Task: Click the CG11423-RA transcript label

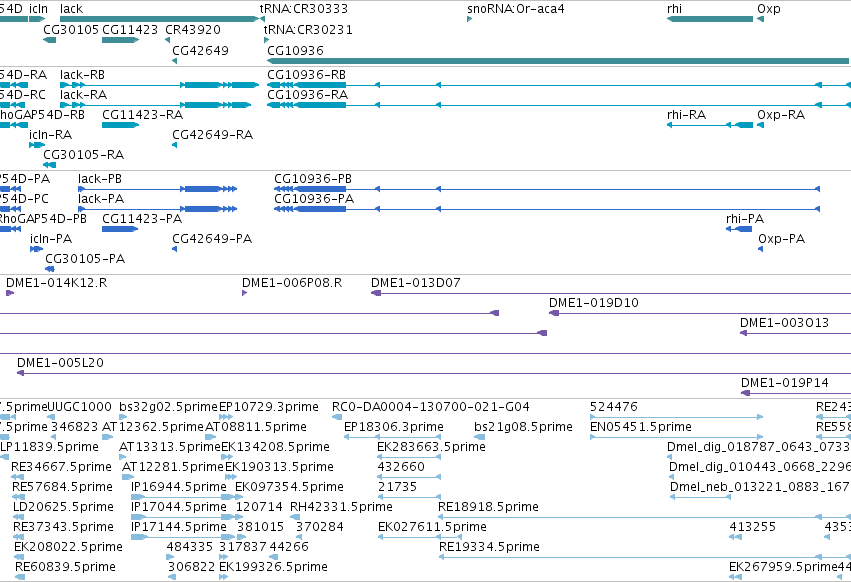Action: point(143,115)
